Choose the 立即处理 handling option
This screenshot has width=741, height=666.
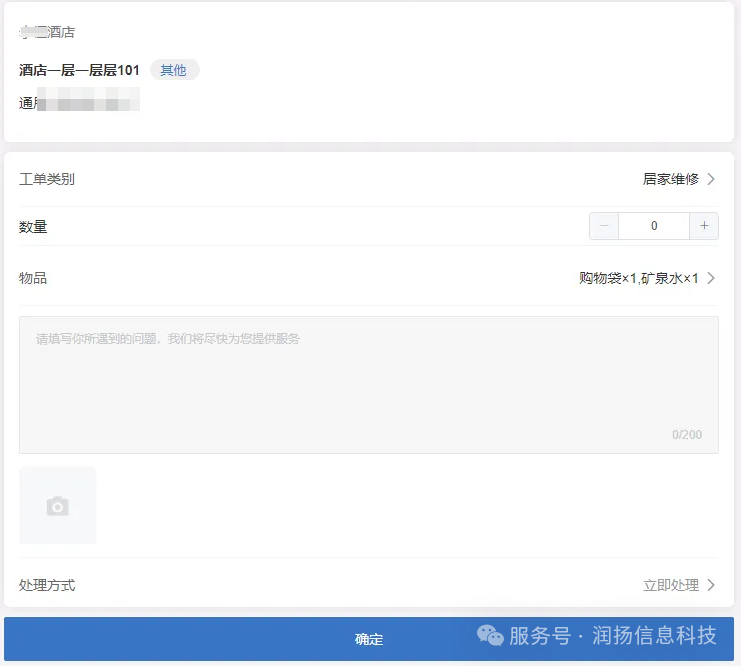pos(670,585)
